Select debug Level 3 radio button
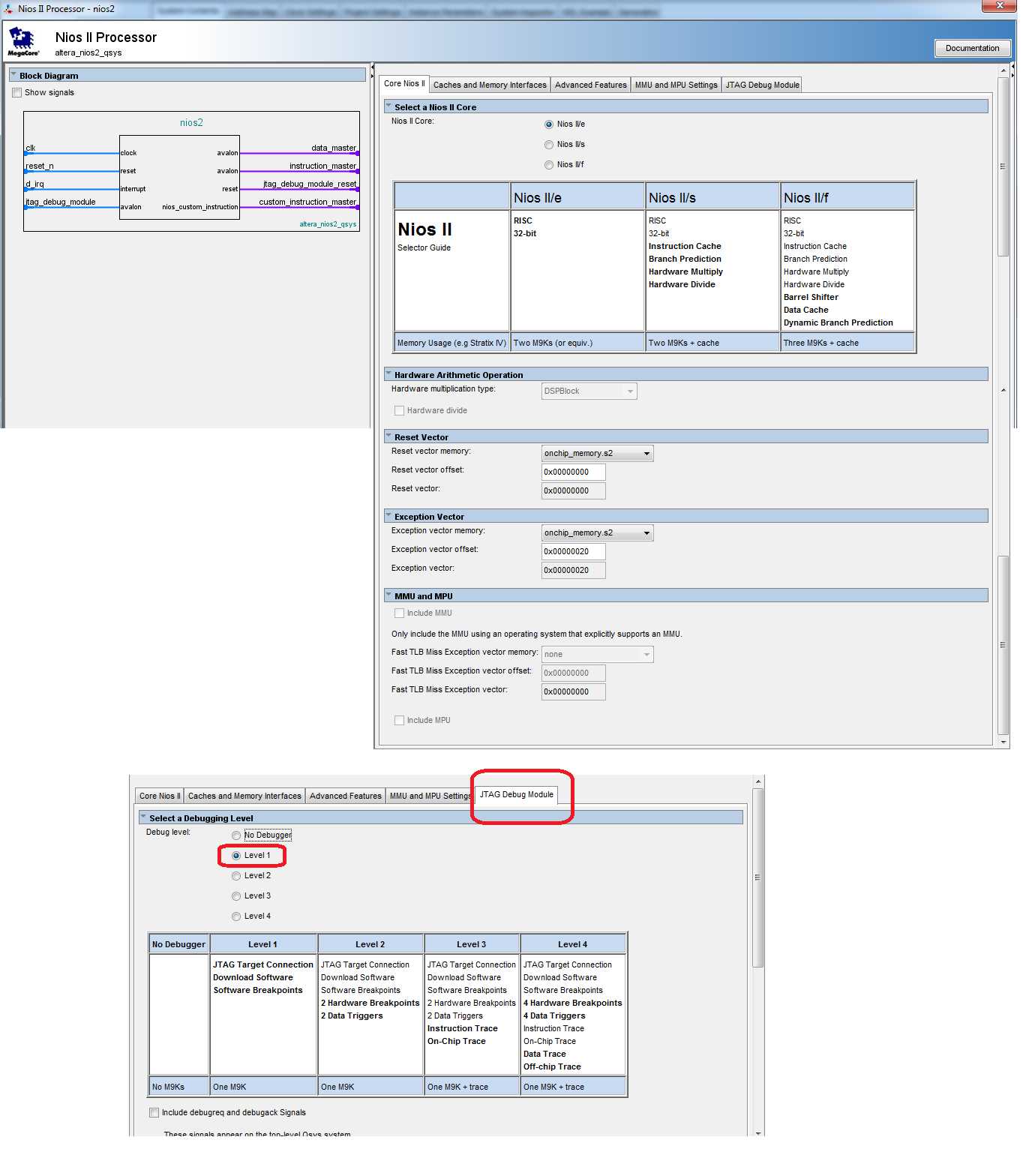The width and height of the screenshot is (1023, 1176). [x=236, y=896]
